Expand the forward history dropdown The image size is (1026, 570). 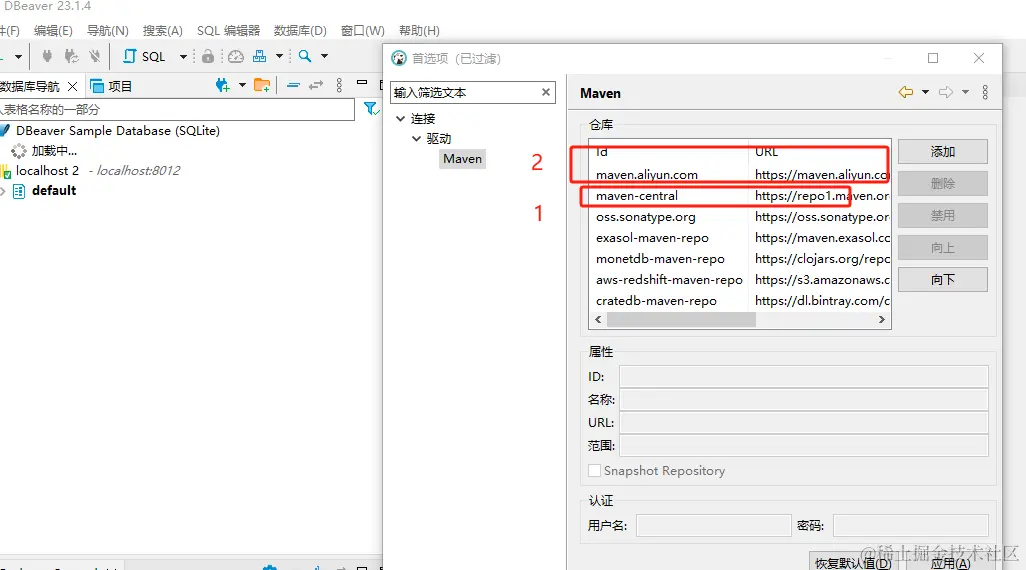965,92
